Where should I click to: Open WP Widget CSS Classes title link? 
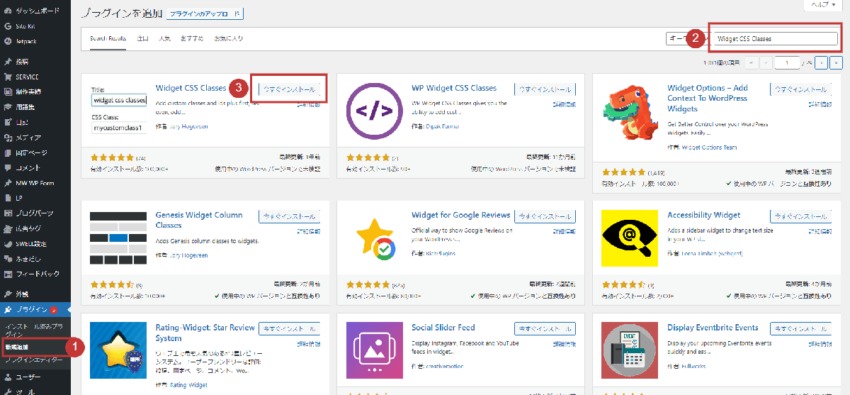coord(454,88)
